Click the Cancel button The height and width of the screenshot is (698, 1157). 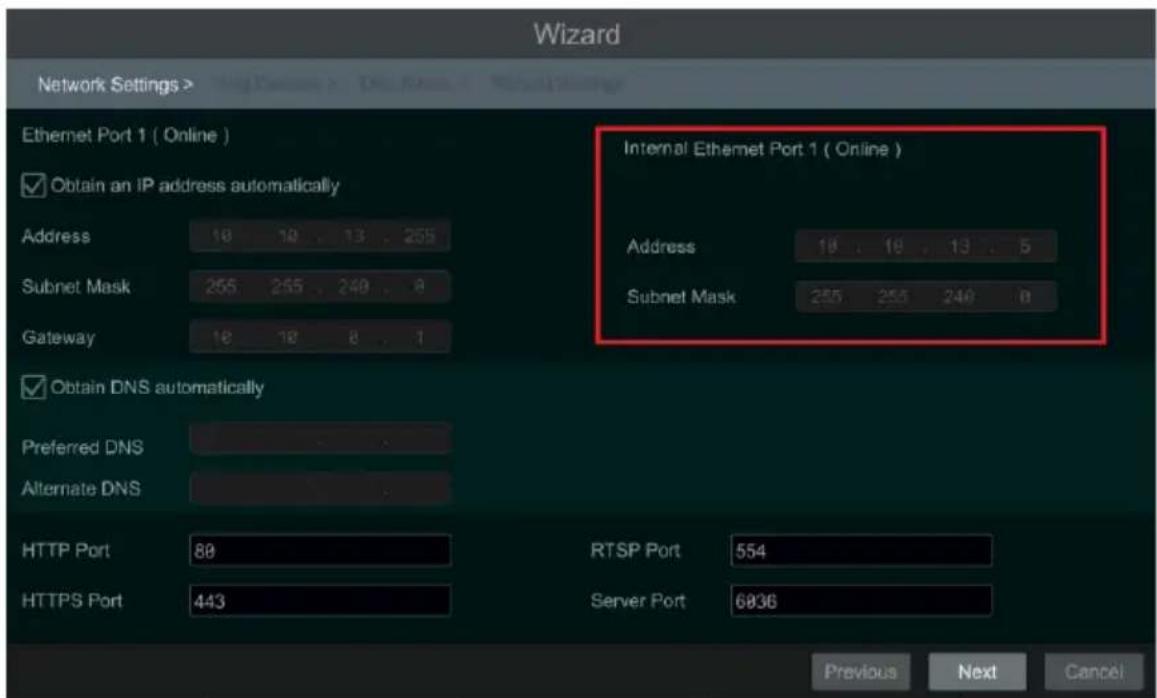click(x=1094, y=671)
